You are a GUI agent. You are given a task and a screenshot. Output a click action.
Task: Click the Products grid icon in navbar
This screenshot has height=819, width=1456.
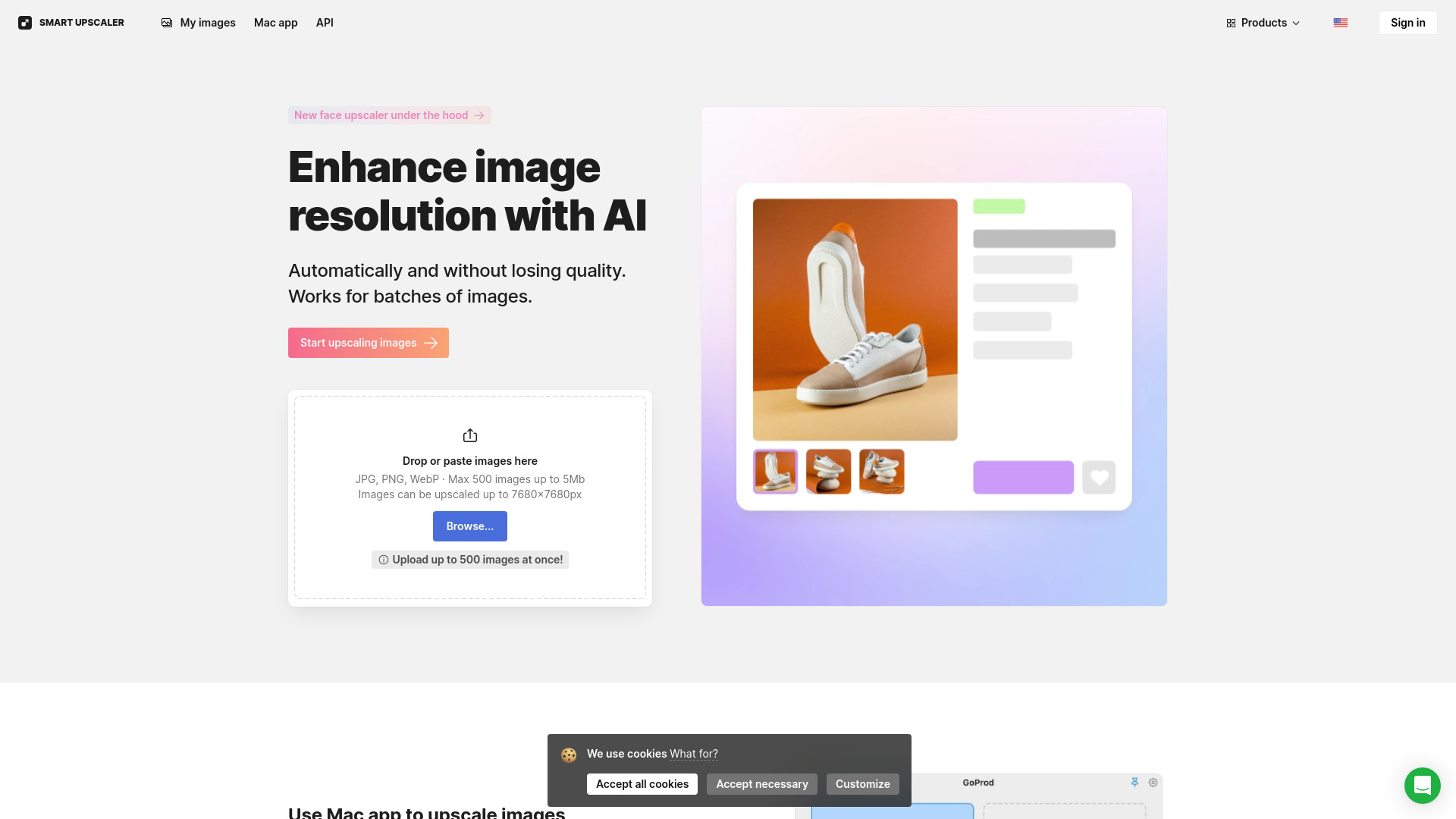click(x=1231, y=22)
